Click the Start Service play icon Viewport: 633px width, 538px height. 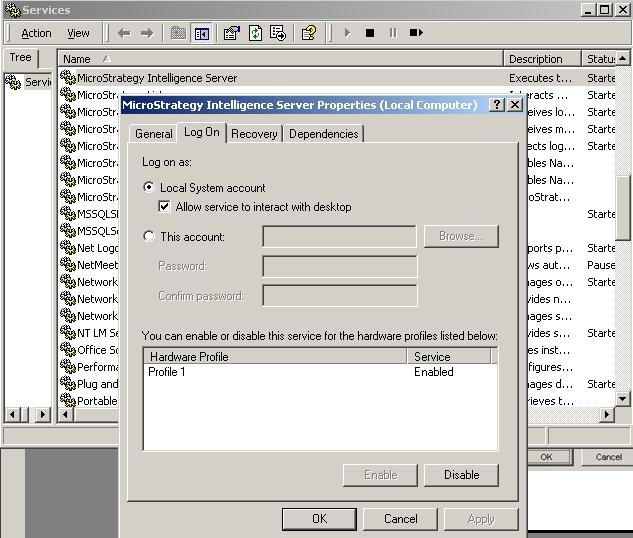(x=347, y=33)
